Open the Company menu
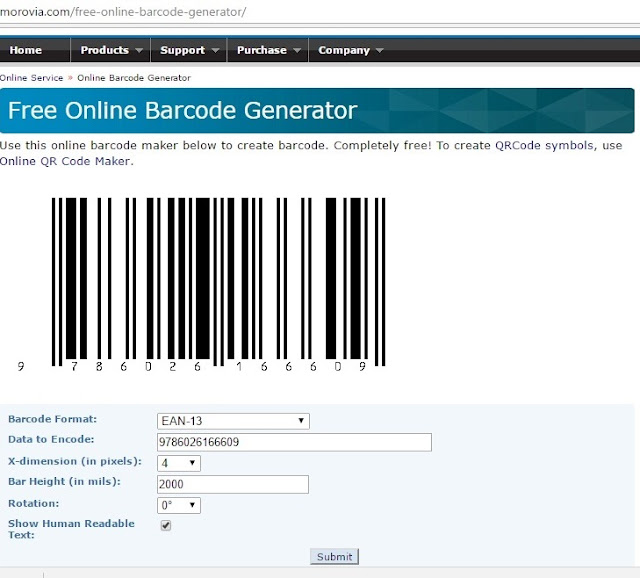This screenshot has height=578, width=640. tap(349, 50)
